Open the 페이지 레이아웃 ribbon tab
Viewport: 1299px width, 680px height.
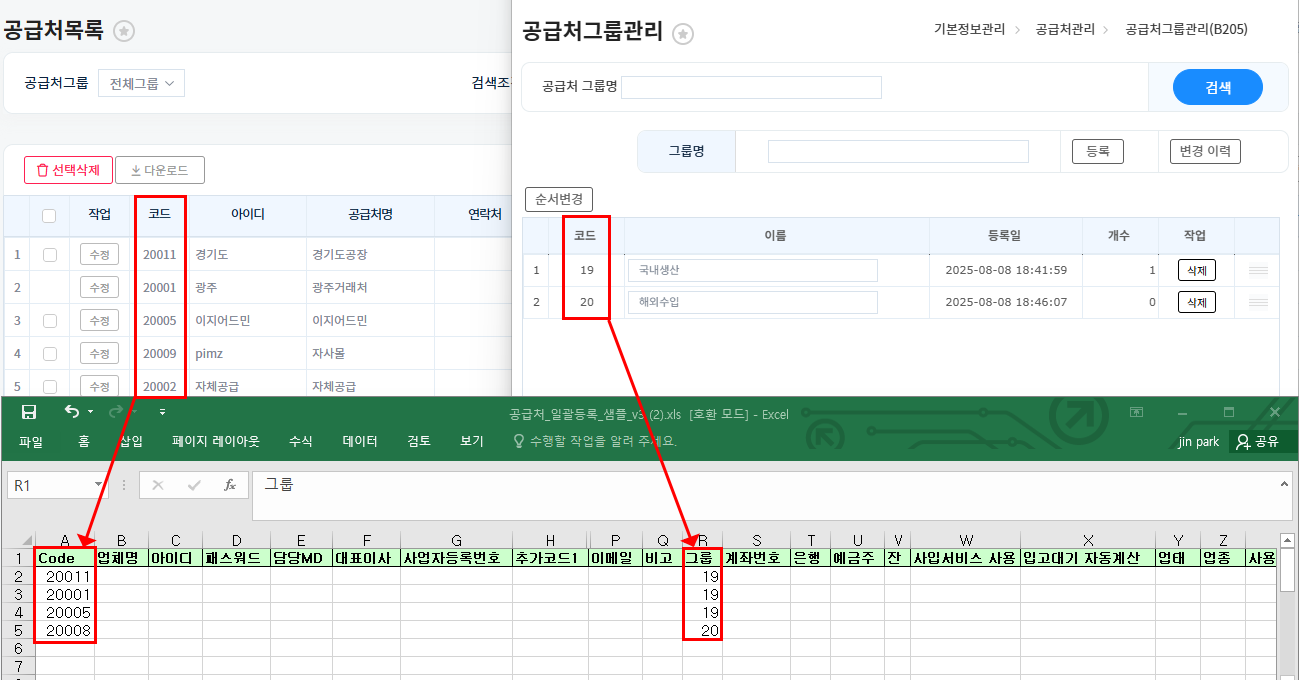point(215,441)
